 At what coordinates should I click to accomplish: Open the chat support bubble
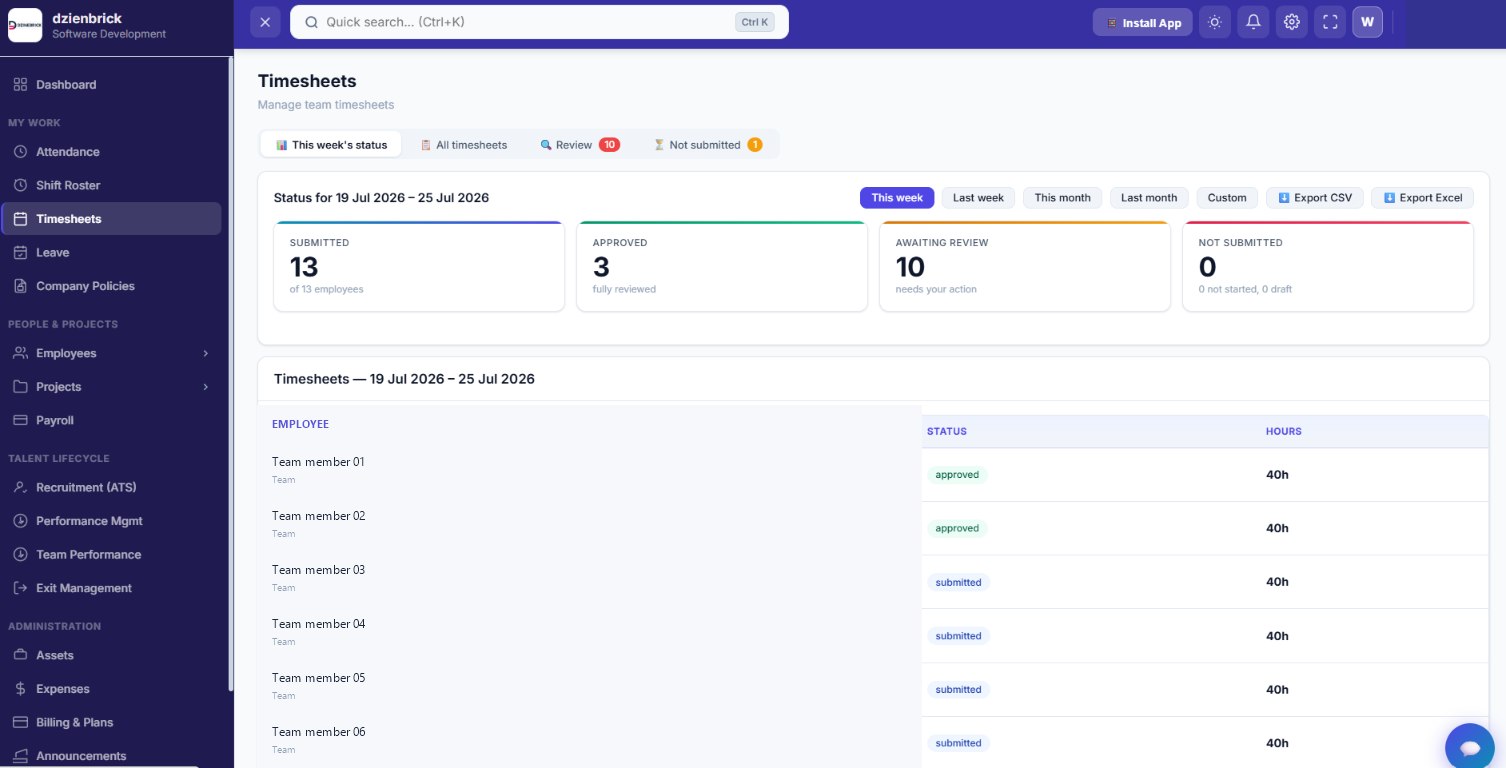1470,748
